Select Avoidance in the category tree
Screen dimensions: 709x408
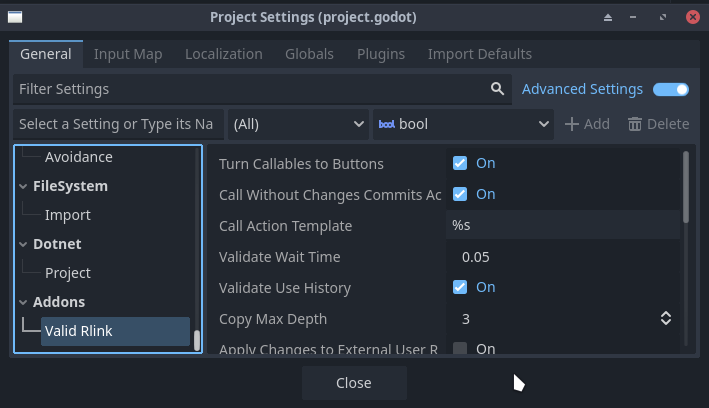pos(79,157)
